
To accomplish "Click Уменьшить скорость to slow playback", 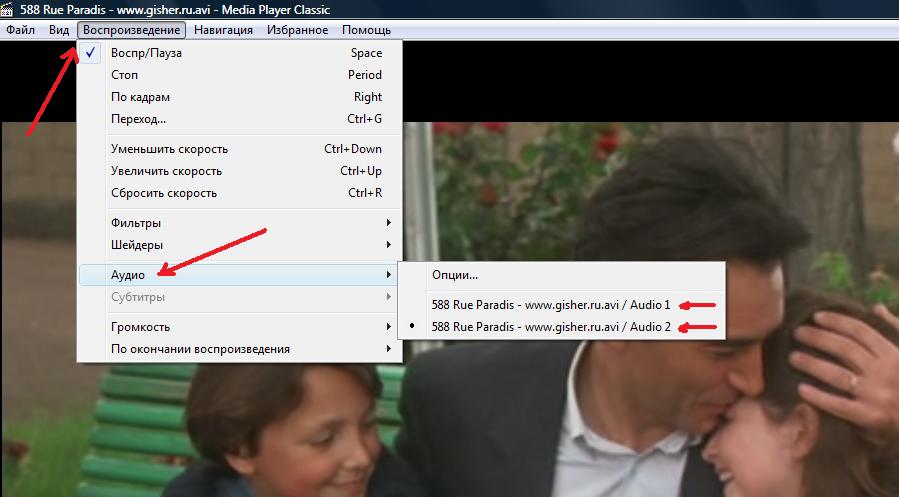I will (x=169, y=149).
